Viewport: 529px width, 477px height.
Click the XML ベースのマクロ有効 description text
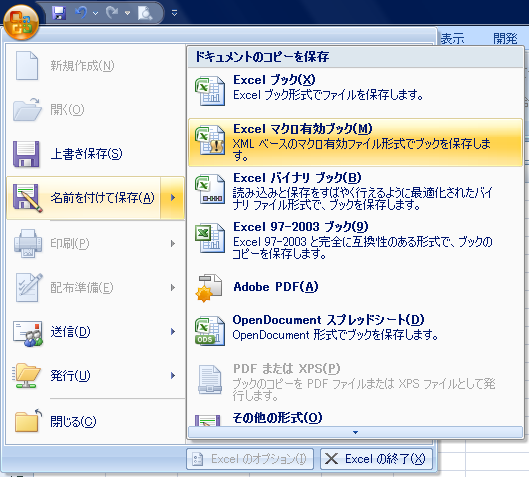click(362, 150)
